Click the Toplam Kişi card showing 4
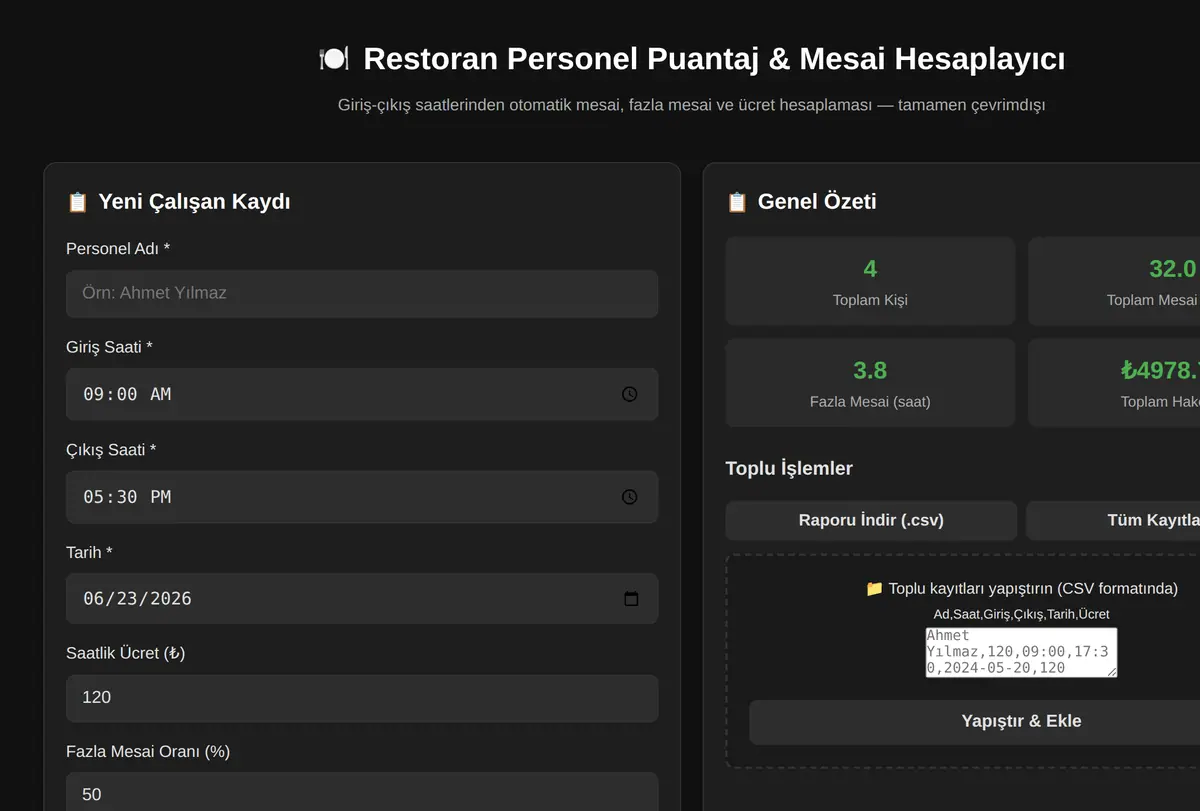Screen dimensions: 1200x811 click(x=870, y=281)
